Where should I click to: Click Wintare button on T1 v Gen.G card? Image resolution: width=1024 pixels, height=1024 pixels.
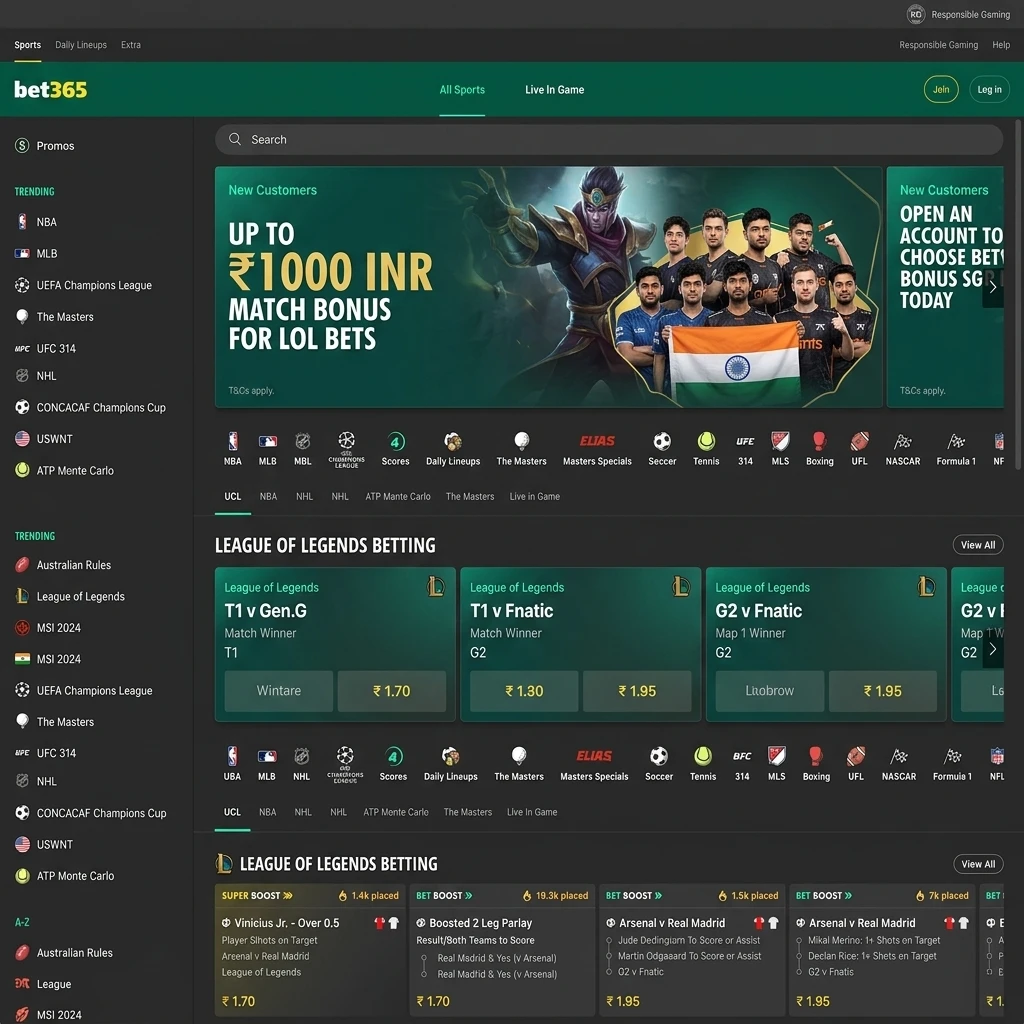point(279,691)
